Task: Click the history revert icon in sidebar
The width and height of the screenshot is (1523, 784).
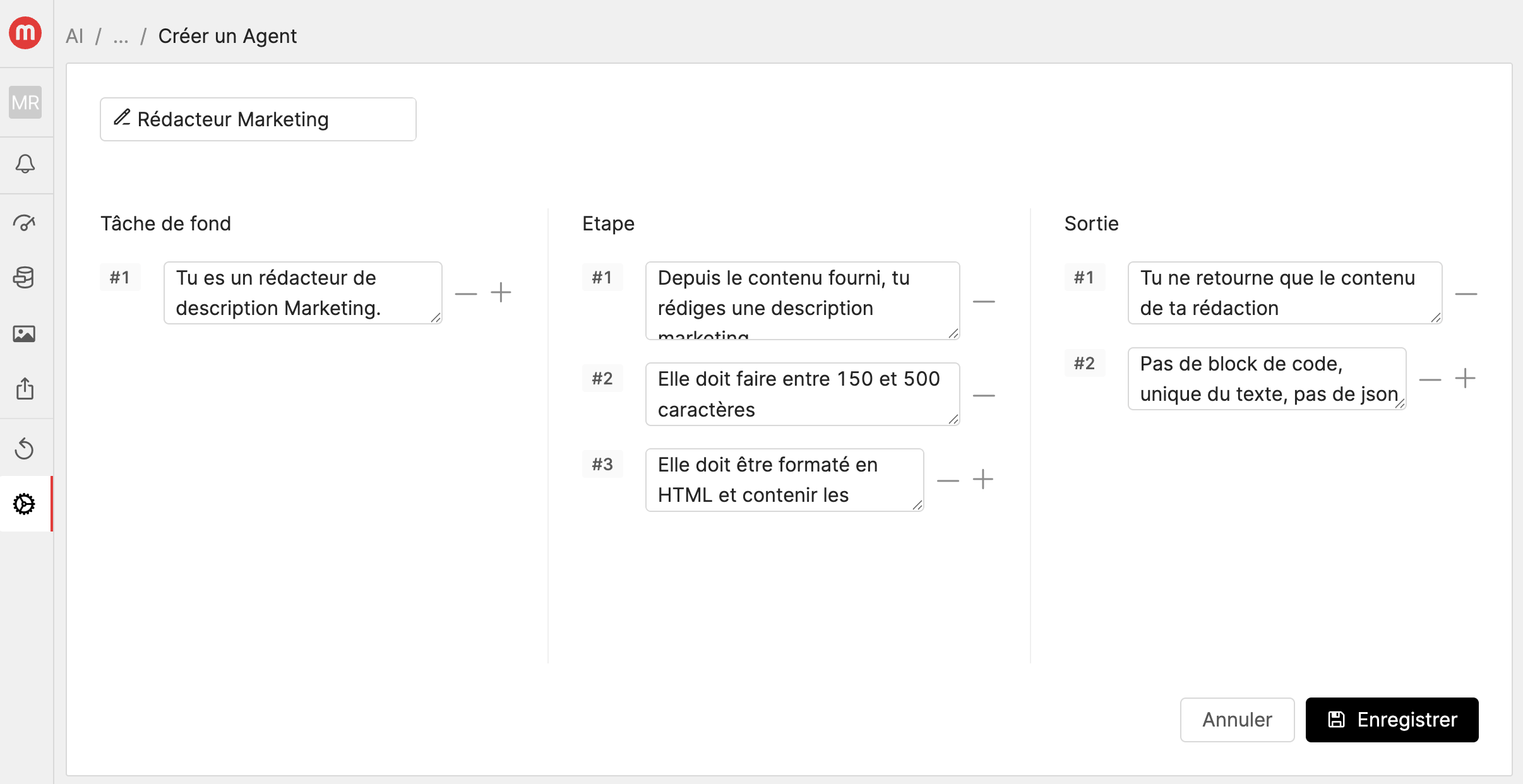Action: pyautogui.click(x=25, y=448)
